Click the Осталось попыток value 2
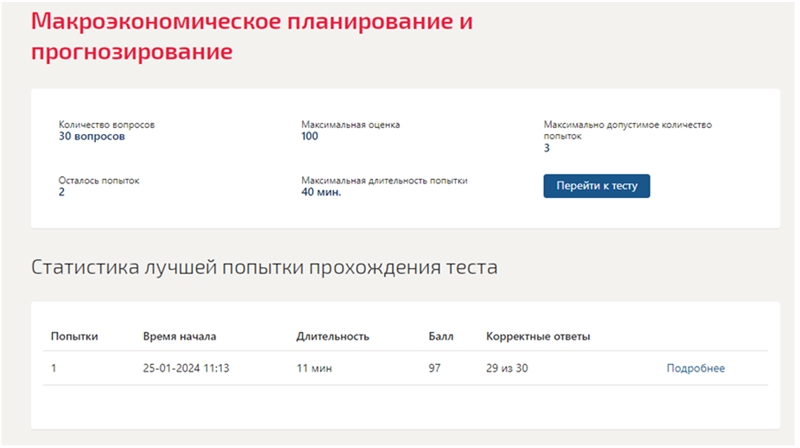 pyautogui.click(x=62, y=192)
